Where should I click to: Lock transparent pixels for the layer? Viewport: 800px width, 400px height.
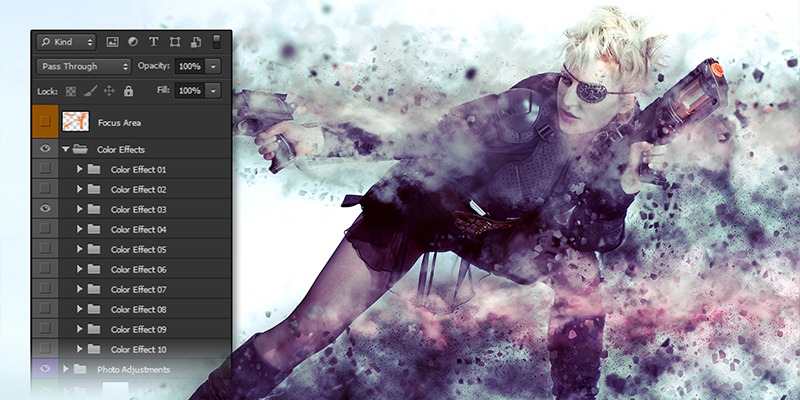(70, 91)
